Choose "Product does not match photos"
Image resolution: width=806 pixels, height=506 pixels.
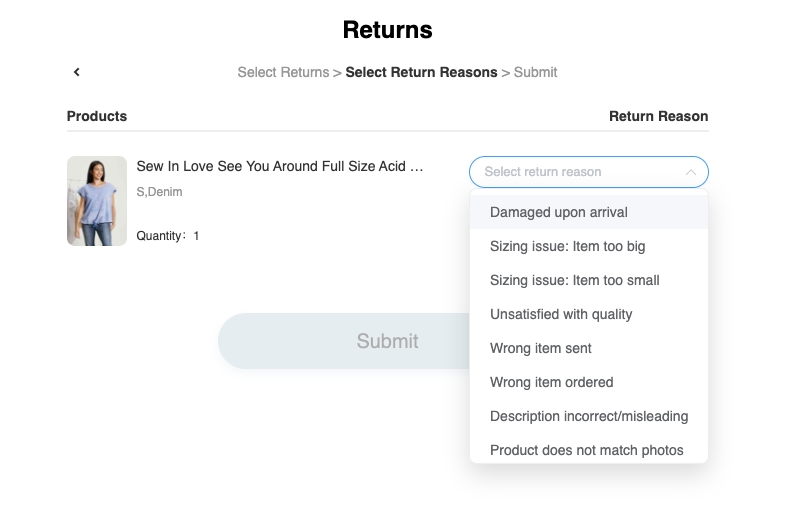tap(587, 450)
